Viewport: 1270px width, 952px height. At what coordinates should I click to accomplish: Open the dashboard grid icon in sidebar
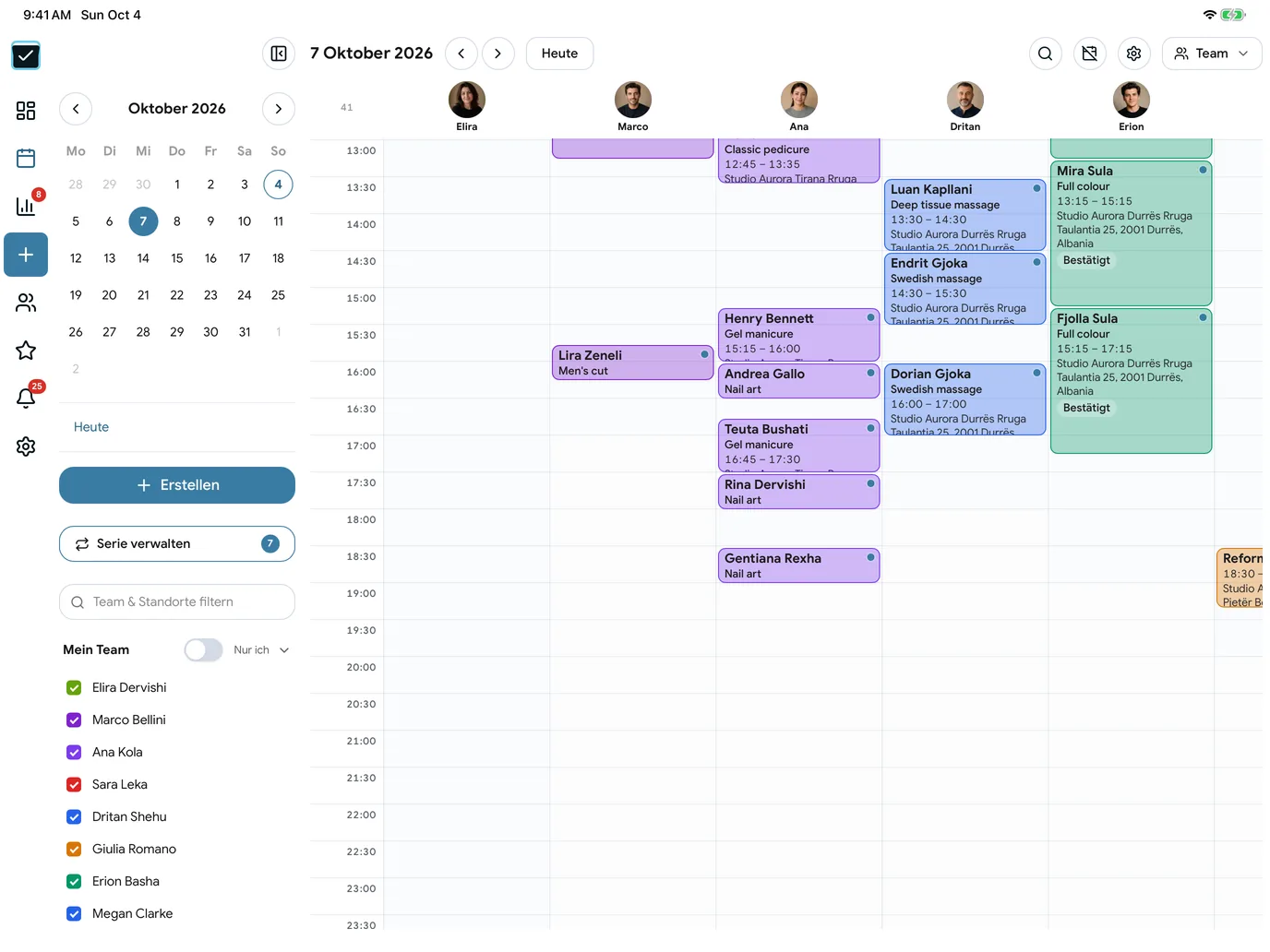point(26,111)
